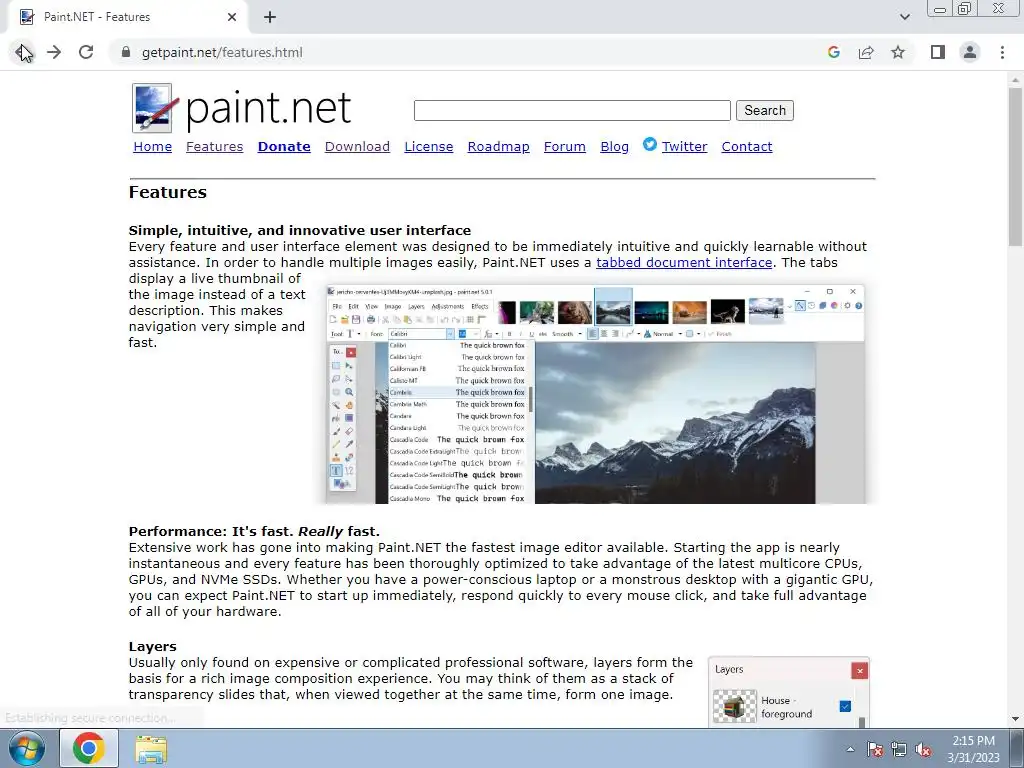Open the tab search chevron

click(x=904, y=17)
